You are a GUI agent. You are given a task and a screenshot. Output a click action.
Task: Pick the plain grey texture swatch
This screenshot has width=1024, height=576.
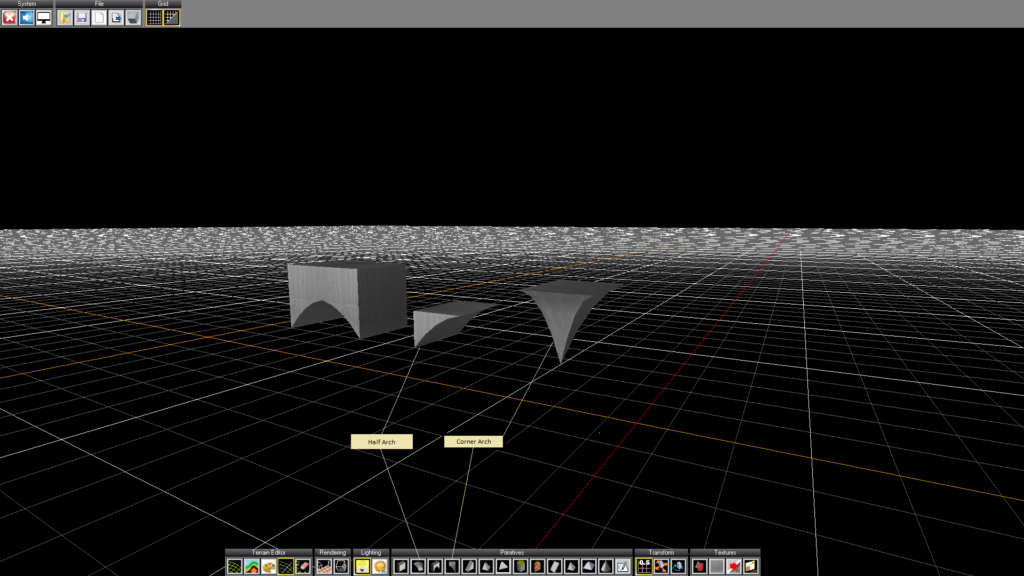coord(716,566)
